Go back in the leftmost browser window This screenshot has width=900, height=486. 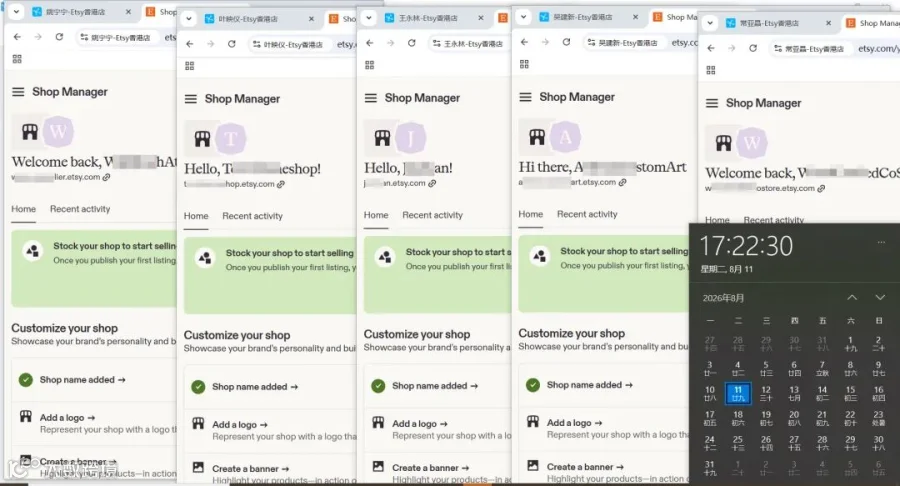click(x=17, y=37)
